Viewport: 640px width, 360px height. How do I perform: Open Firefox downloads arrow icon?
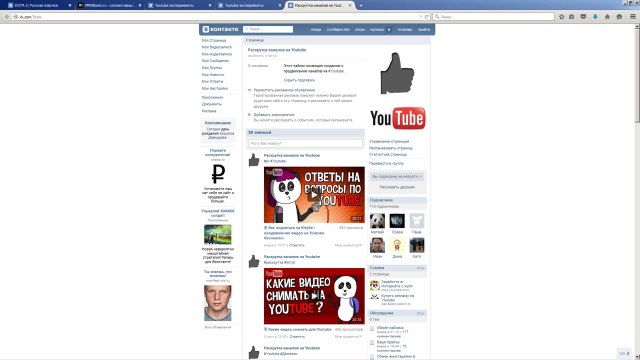tap(595, 17)
